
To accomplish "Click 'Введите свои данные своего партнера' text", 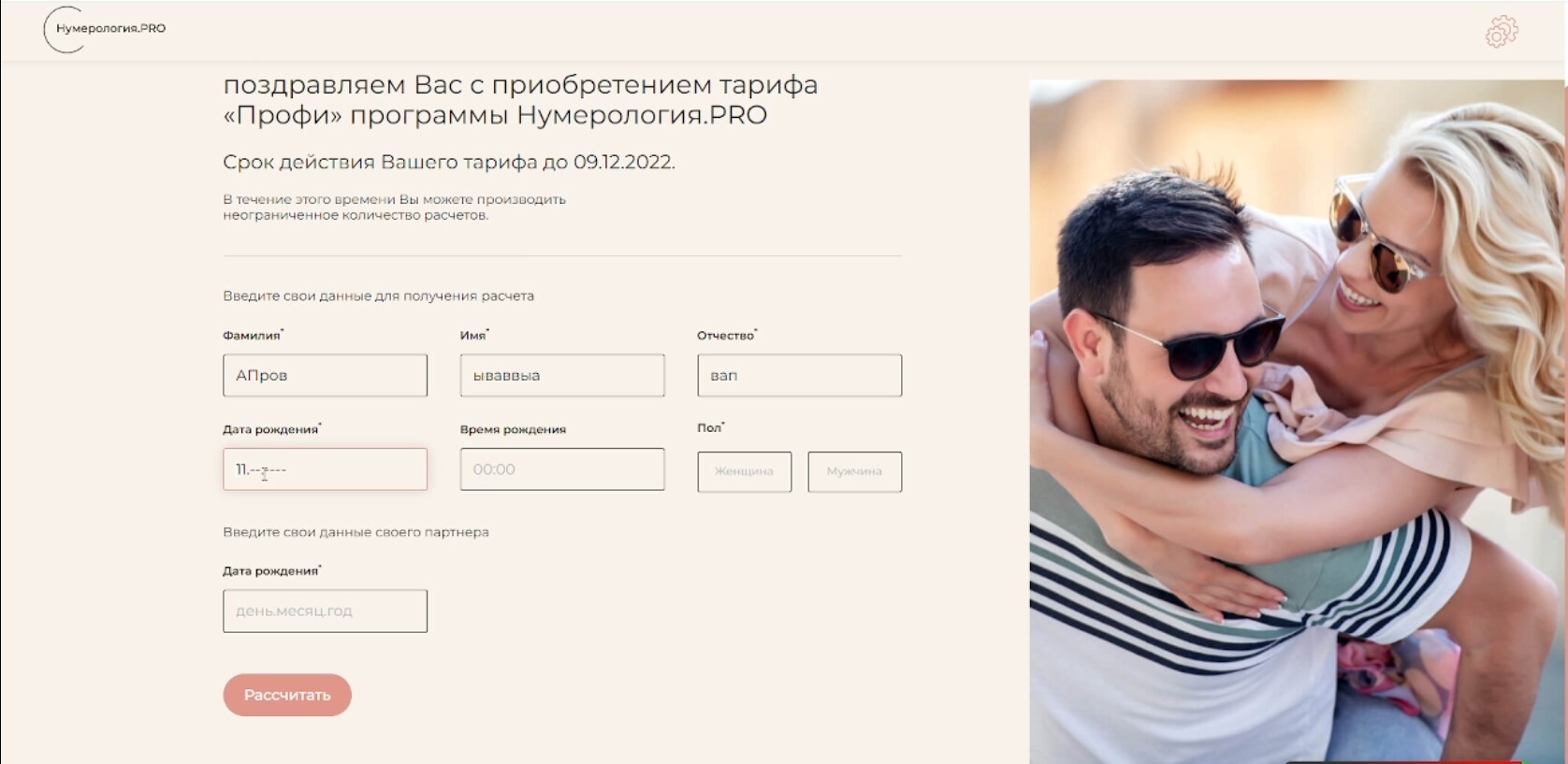I will (356, 532).
